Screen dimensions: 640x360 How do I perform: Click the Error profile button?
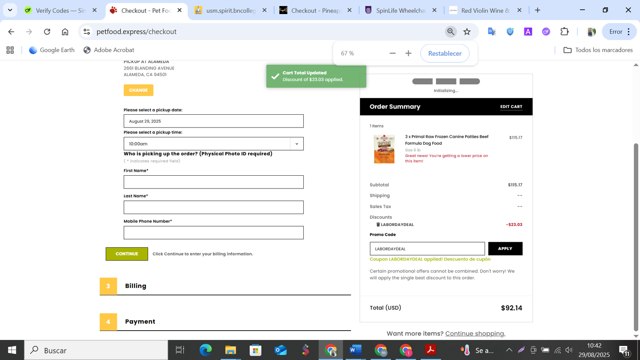(619, 31)
